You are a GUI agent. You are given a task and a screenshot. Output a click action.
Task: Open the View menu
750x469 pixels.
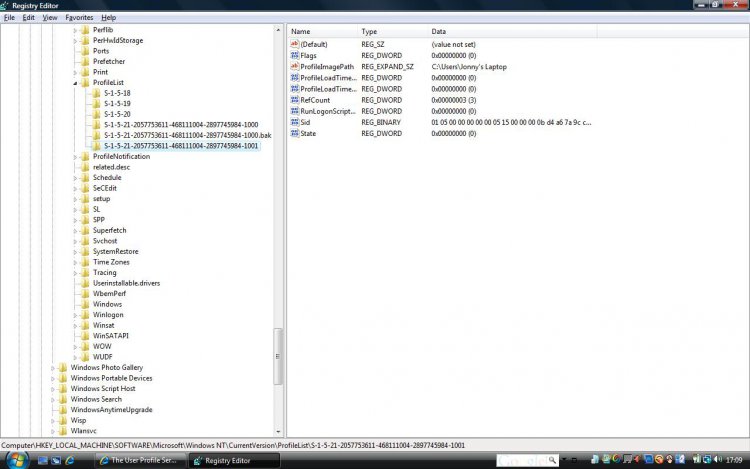pos(49,17)
